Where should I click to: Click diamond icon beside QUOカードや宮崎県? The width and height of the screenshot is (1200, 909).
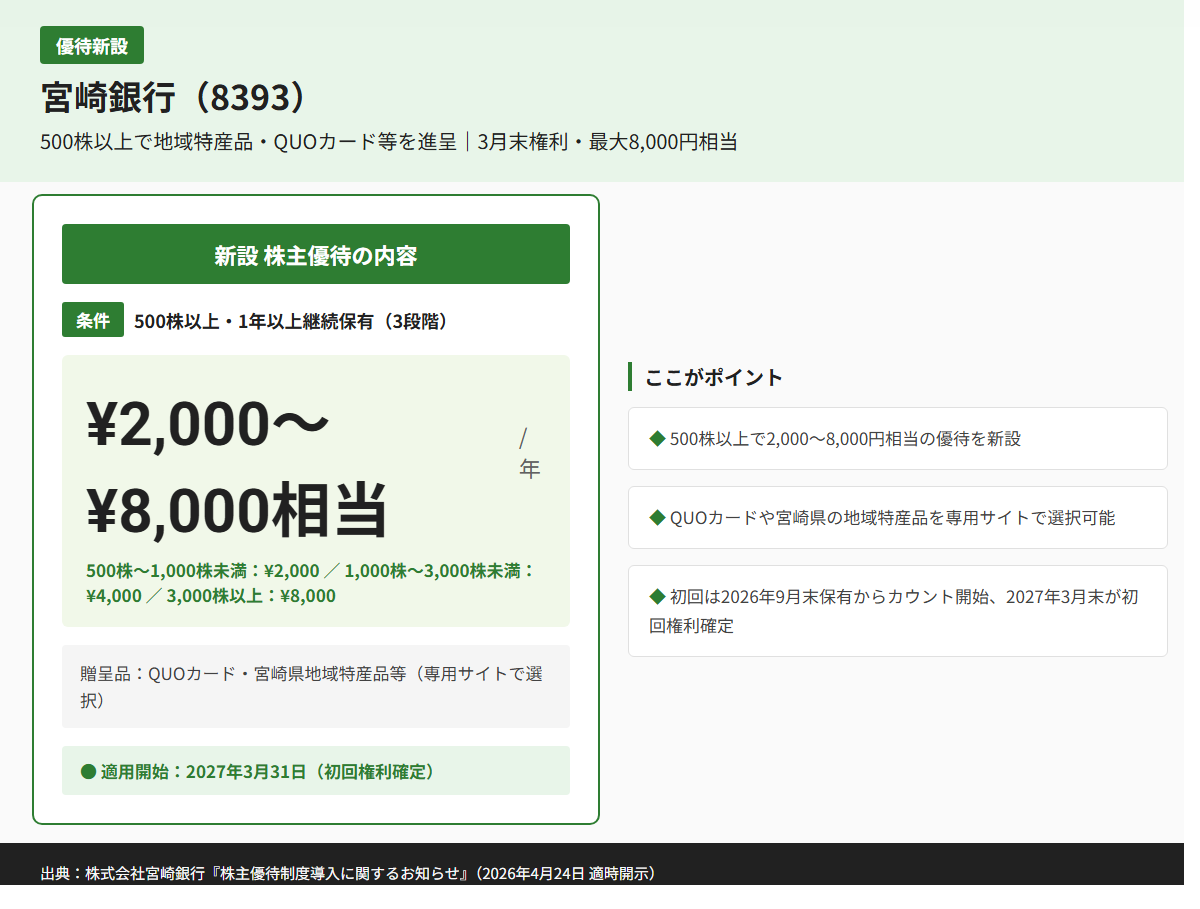(657, 517)
